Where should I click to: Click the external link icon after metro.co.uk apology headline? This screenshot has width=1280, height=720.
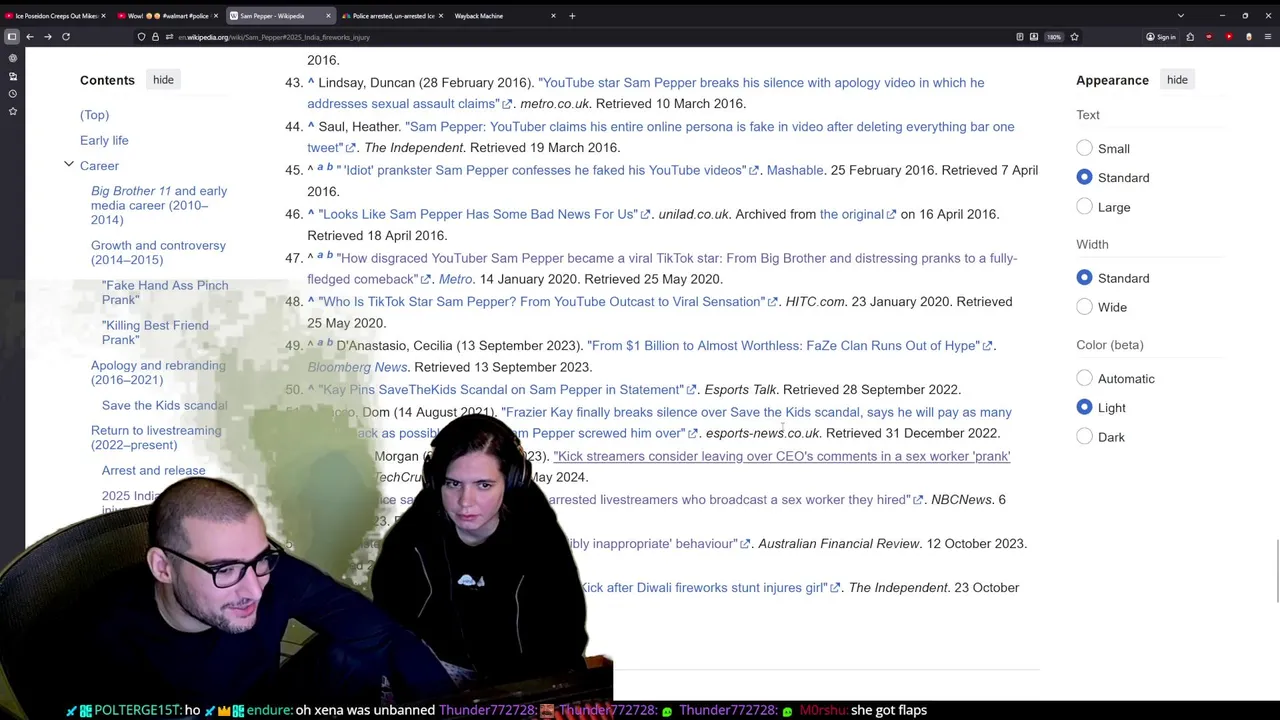508,104
